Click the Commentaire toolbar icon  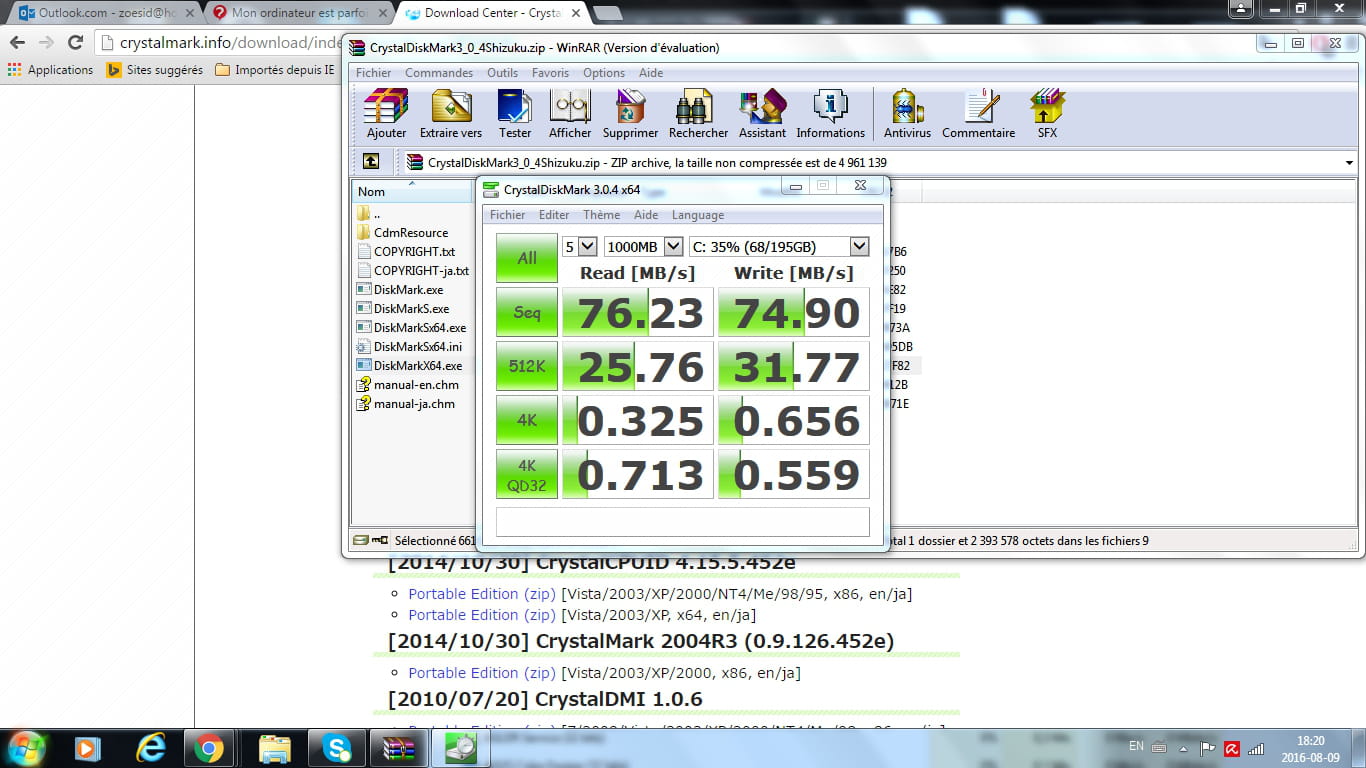[x=978, y=113]
